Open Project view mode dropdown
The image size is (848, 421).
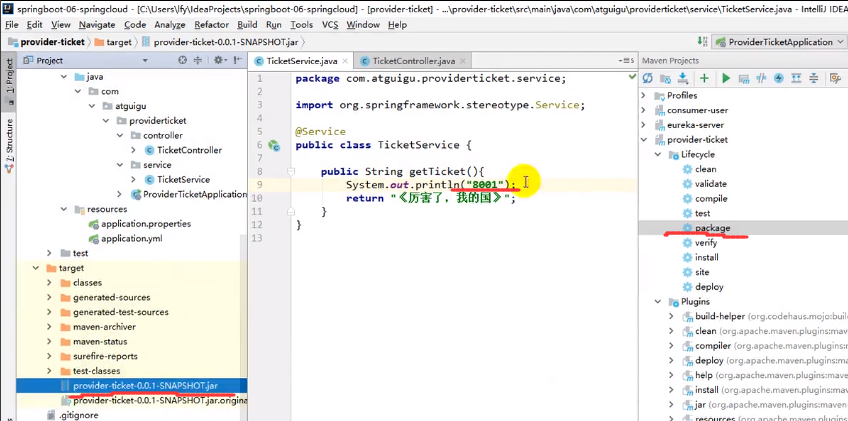(145, 61)
